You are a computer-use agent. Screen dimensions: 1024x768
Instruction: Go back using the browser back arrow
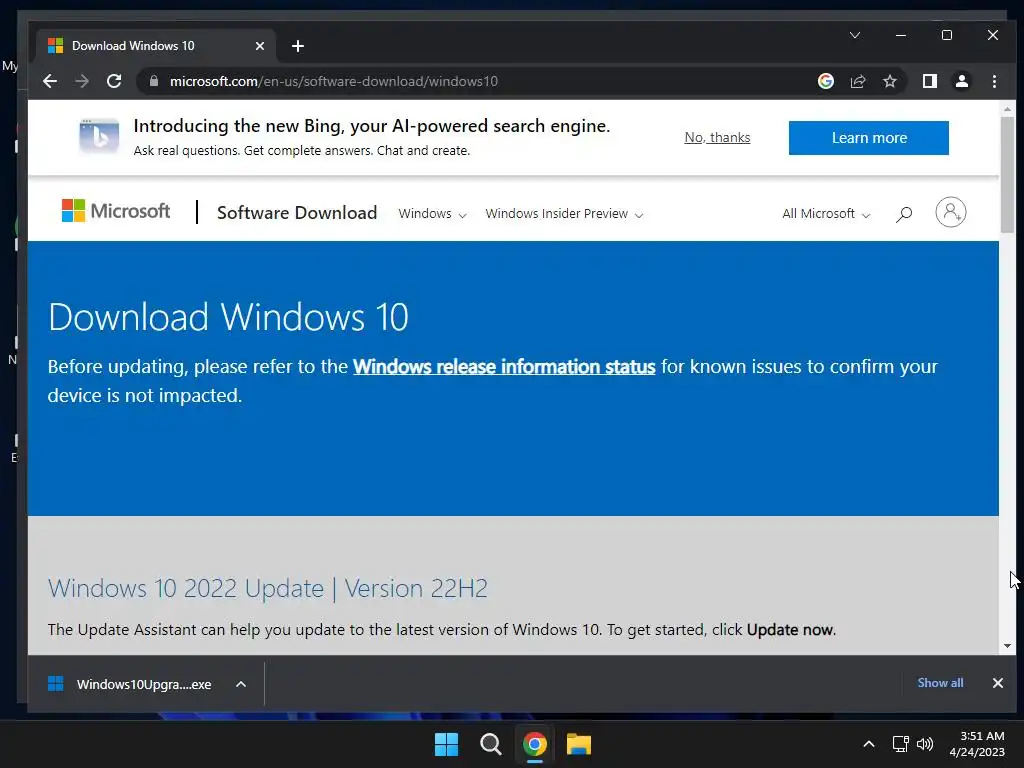point(50,81)
